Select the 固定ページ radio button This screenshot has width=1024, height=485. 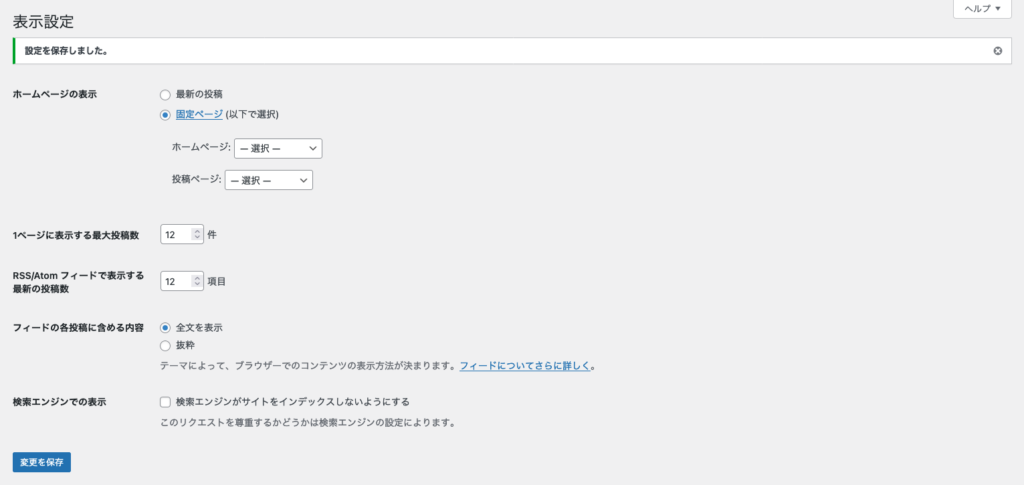(x=165, y=115)
